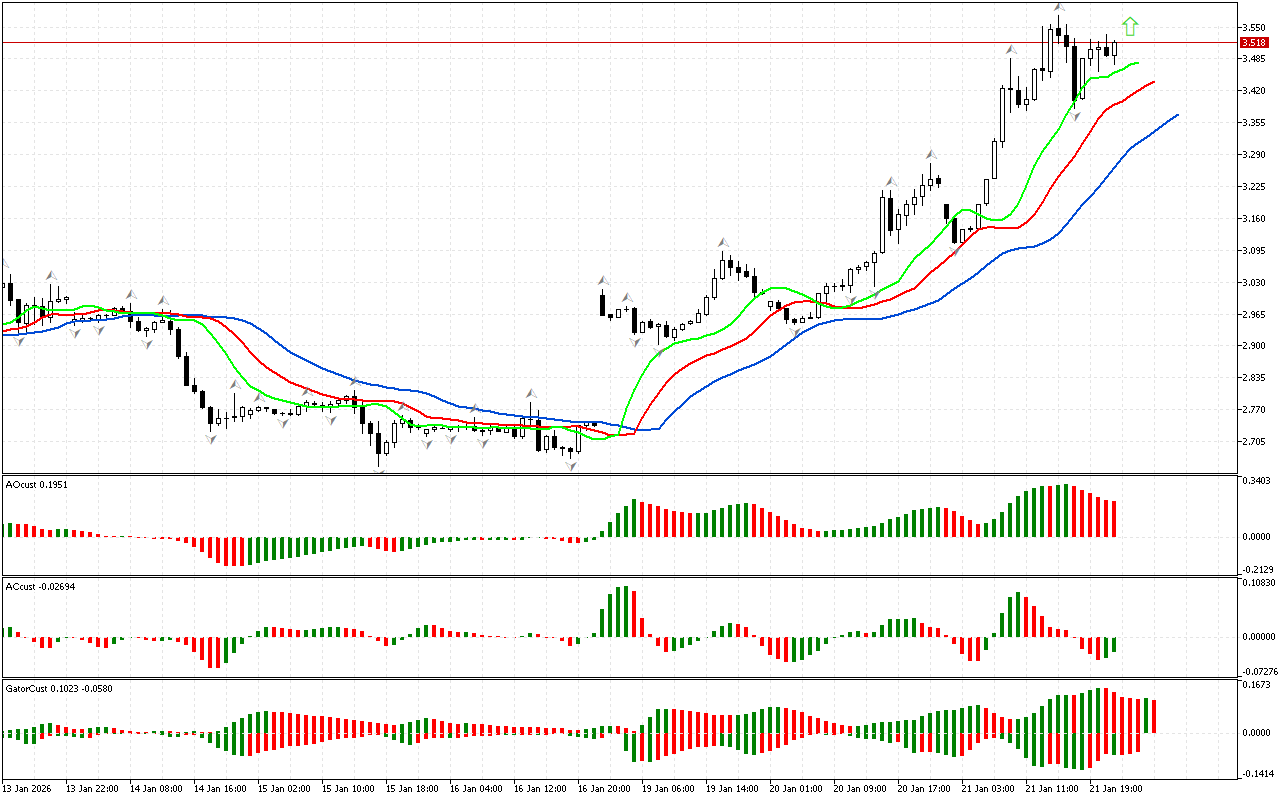Click right end of red Alligator line
Viewport: 1280px width, 800px height.
pyautogui.click(x=1153, y=82)
